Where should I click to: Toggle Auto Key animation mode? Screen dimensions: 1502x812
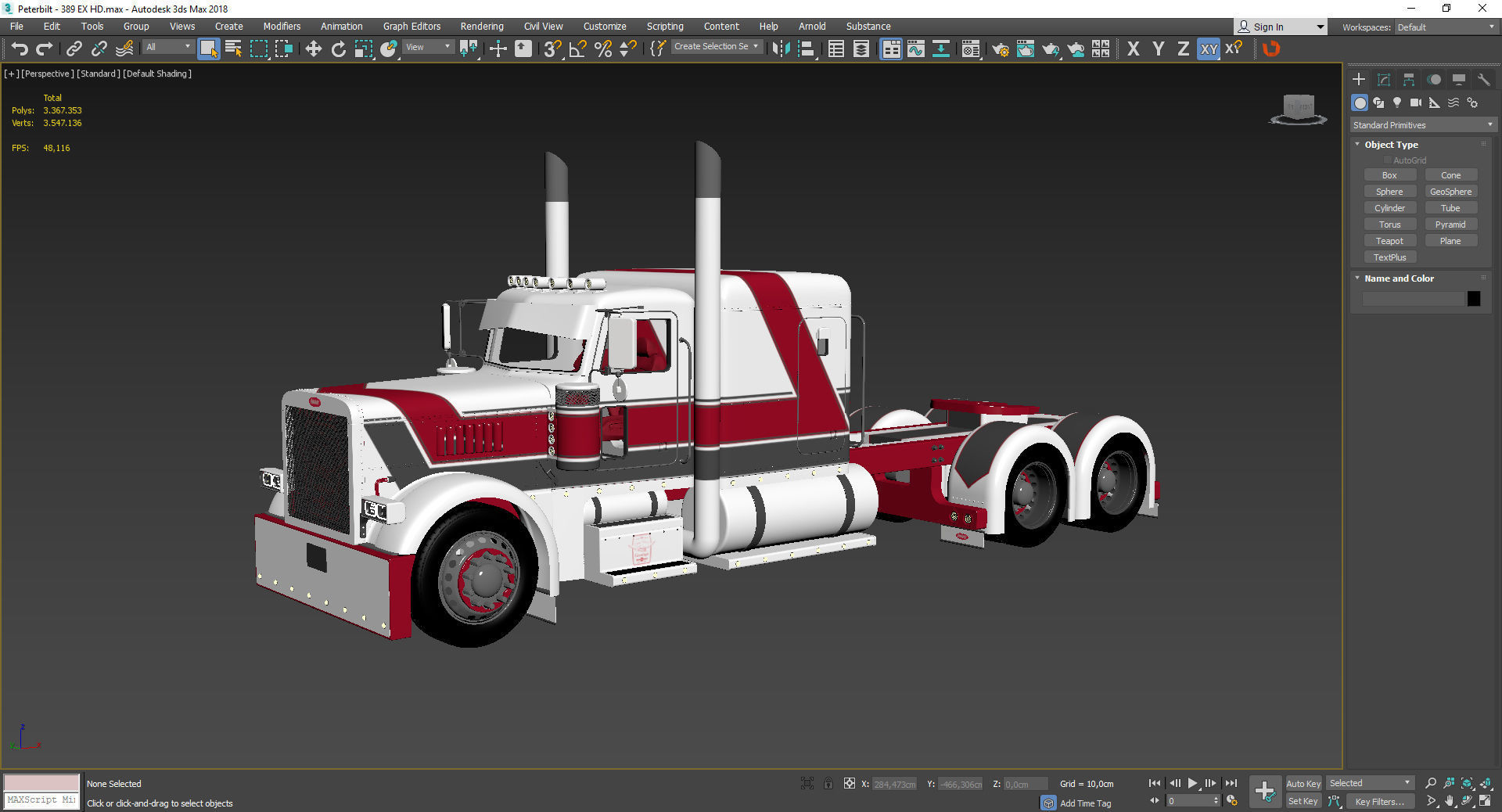(1303, 783)
